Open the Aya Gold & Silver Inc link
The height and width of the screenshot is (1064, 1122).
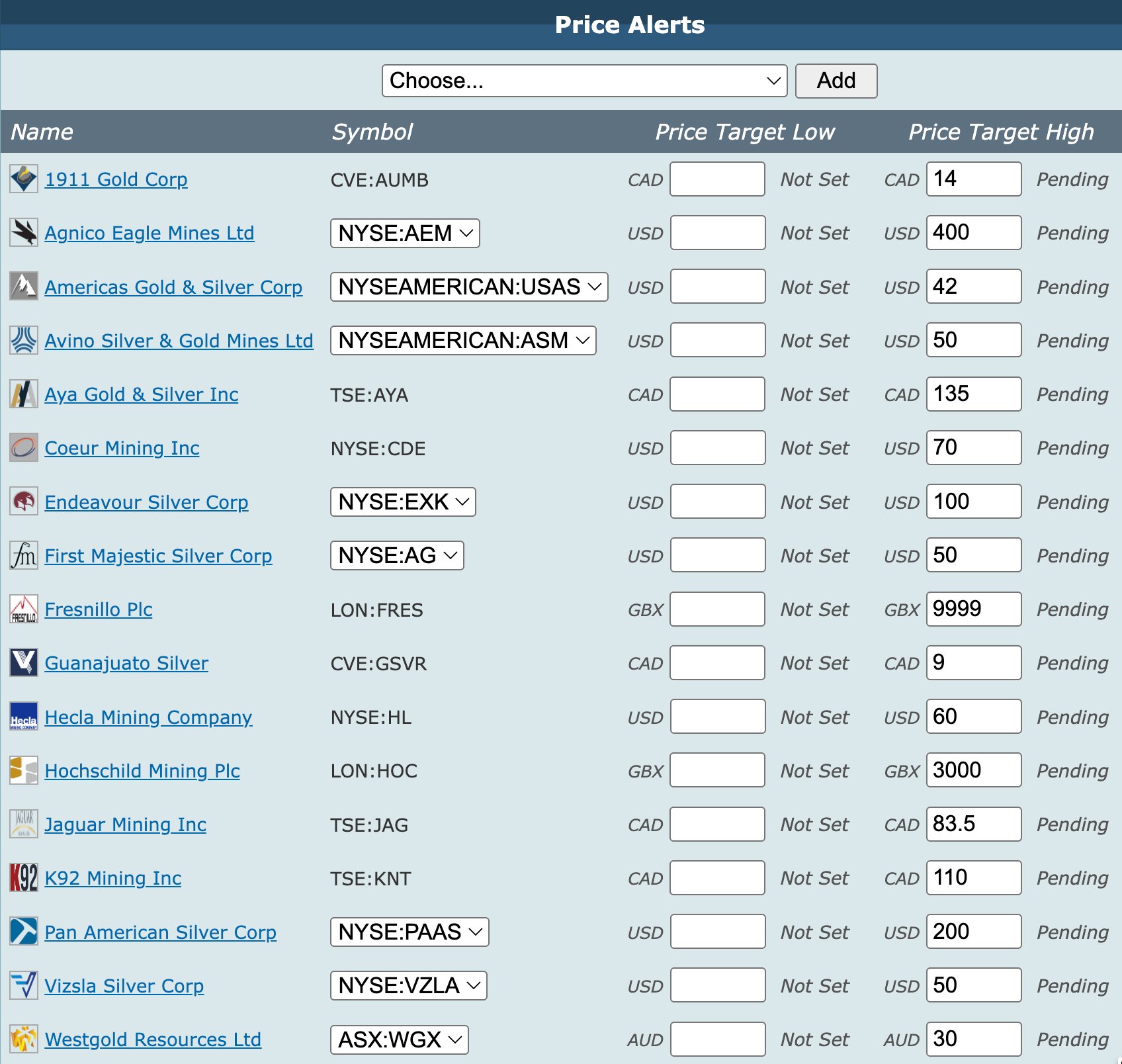click(142, 394)
